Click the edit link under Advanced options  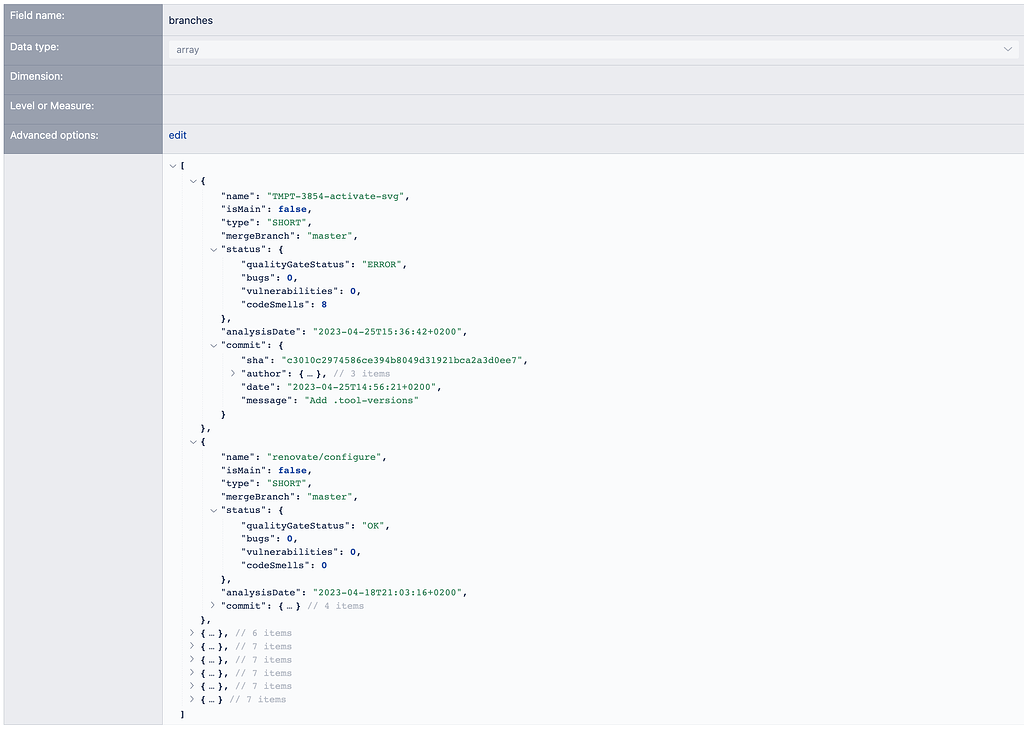click(177, 135)
